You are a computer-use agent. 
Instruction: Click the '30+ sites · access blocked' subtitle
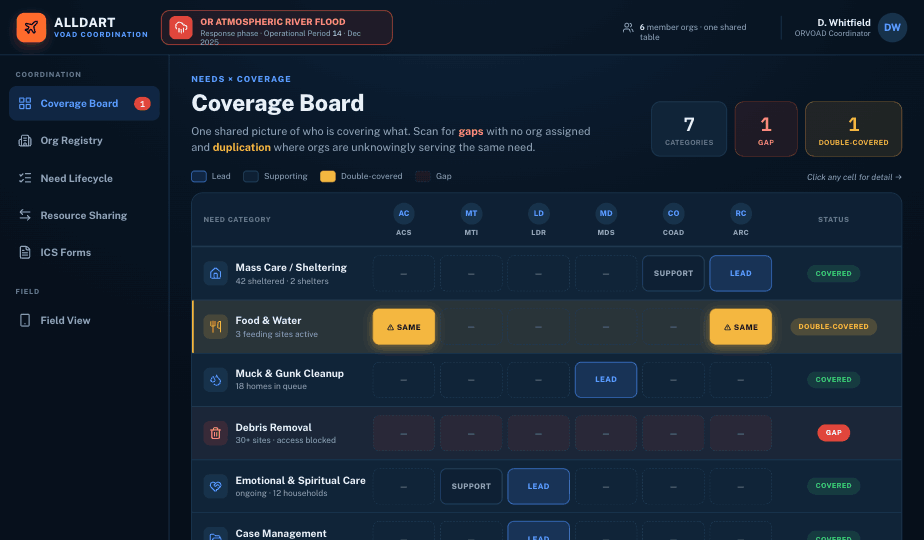[286, 440]
